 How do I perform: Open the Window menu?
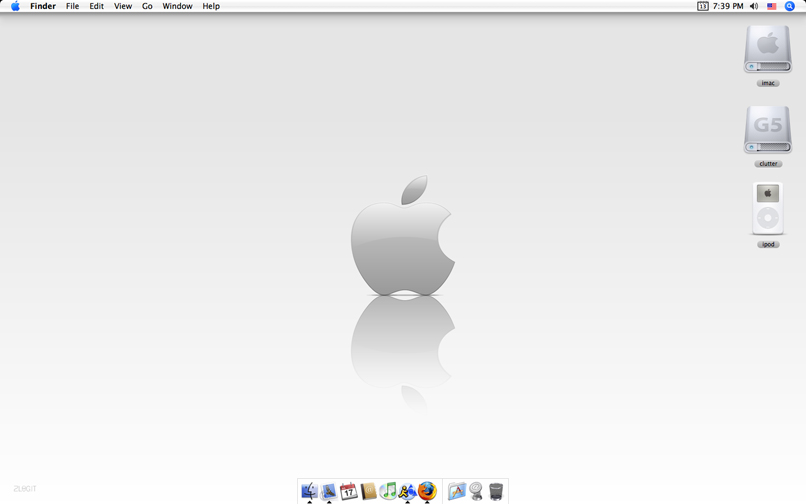click(177, 6)
